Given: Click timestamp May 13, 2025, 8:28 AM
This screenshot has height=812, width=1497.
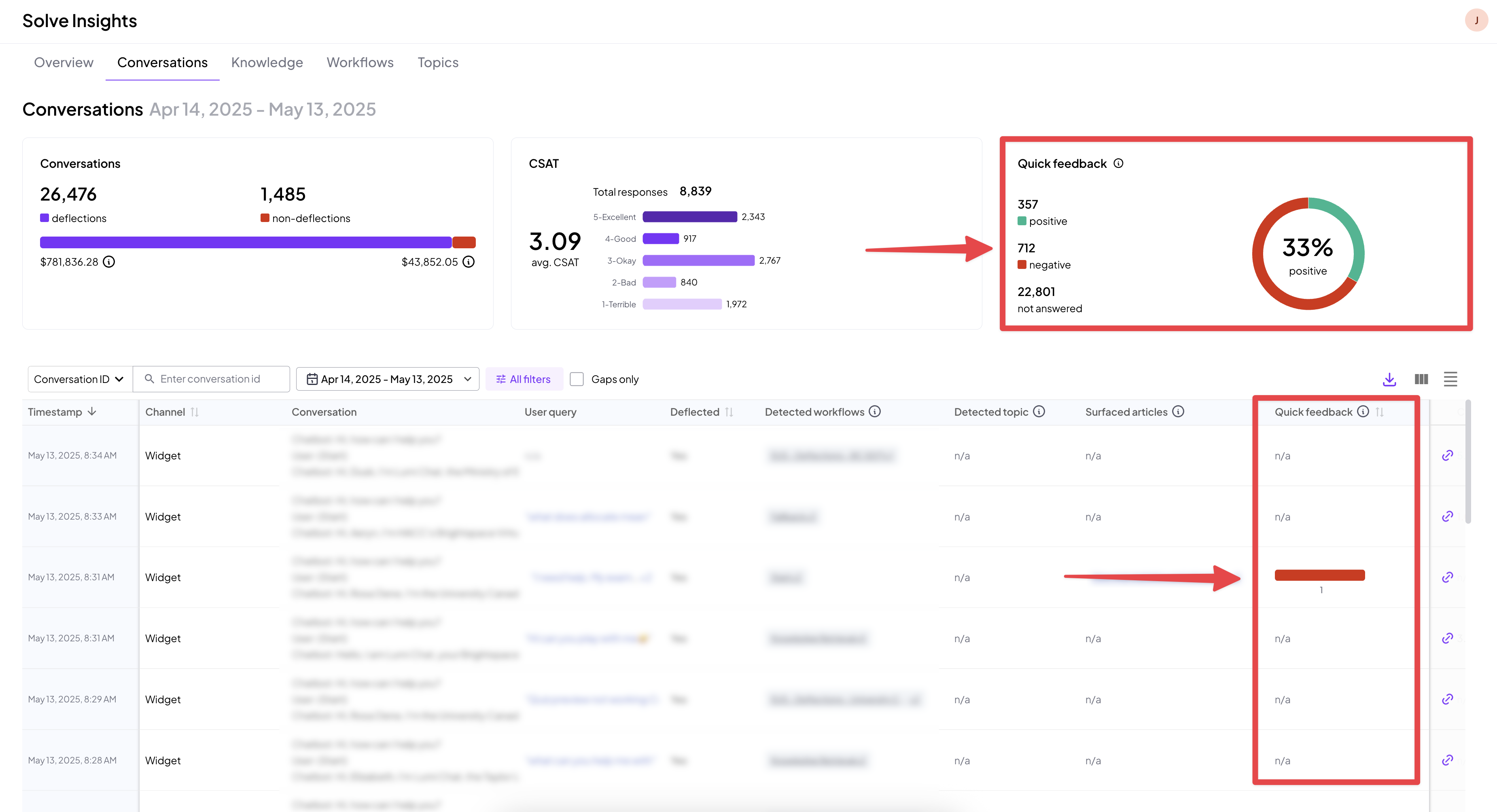Looking at the screenshot, I should pos(72,760).
